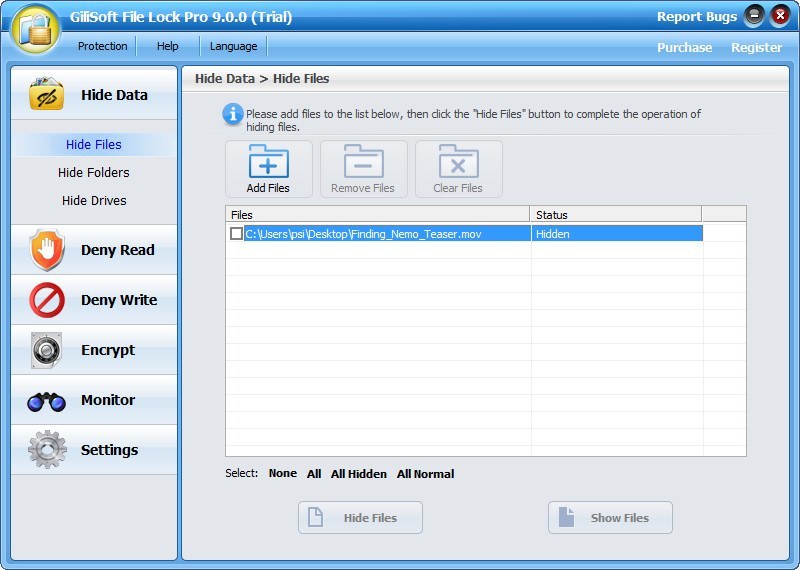
Task: Click the Deny Read shield icon
Action: [x=47, y=250]
